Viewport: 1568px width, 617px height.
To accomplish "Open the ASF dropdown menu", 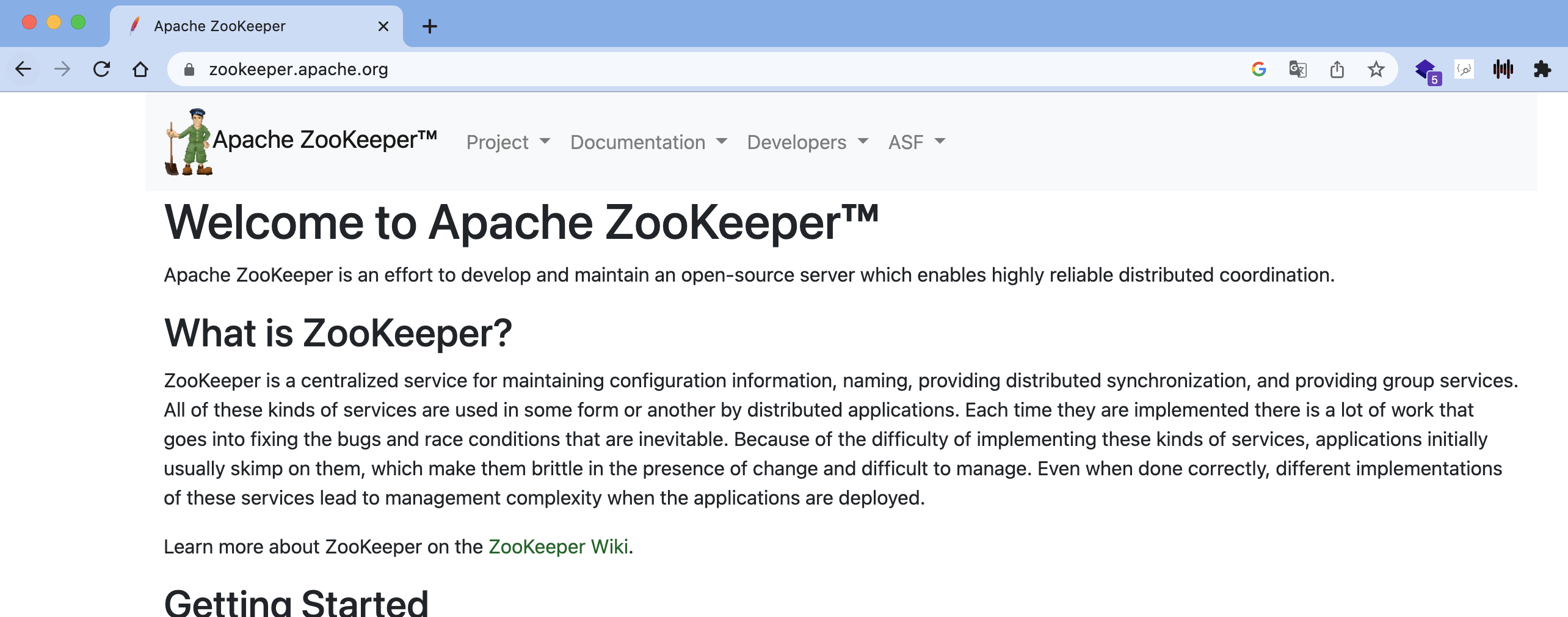I will pyautogui.click(x=916, y=142).
